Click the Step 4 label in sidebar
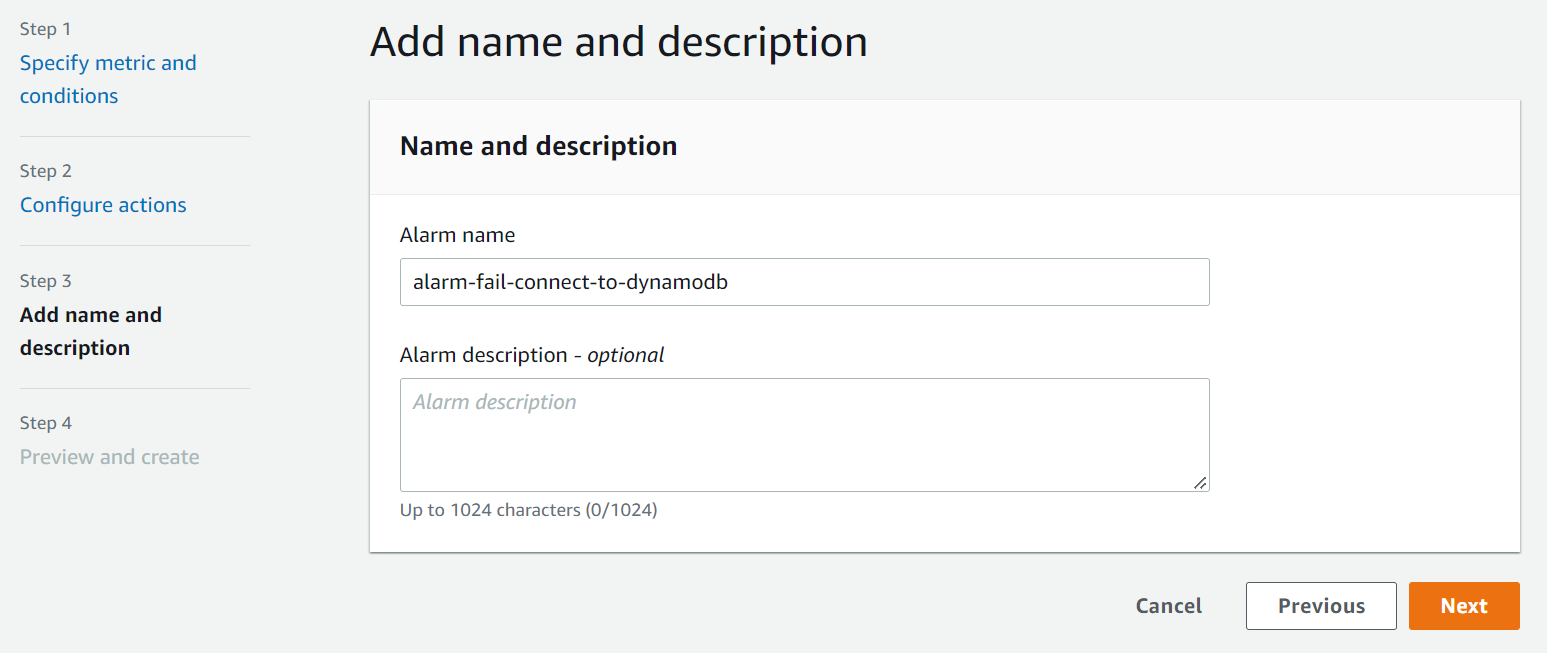The image size is (1547, 653). tap(46, 423)
